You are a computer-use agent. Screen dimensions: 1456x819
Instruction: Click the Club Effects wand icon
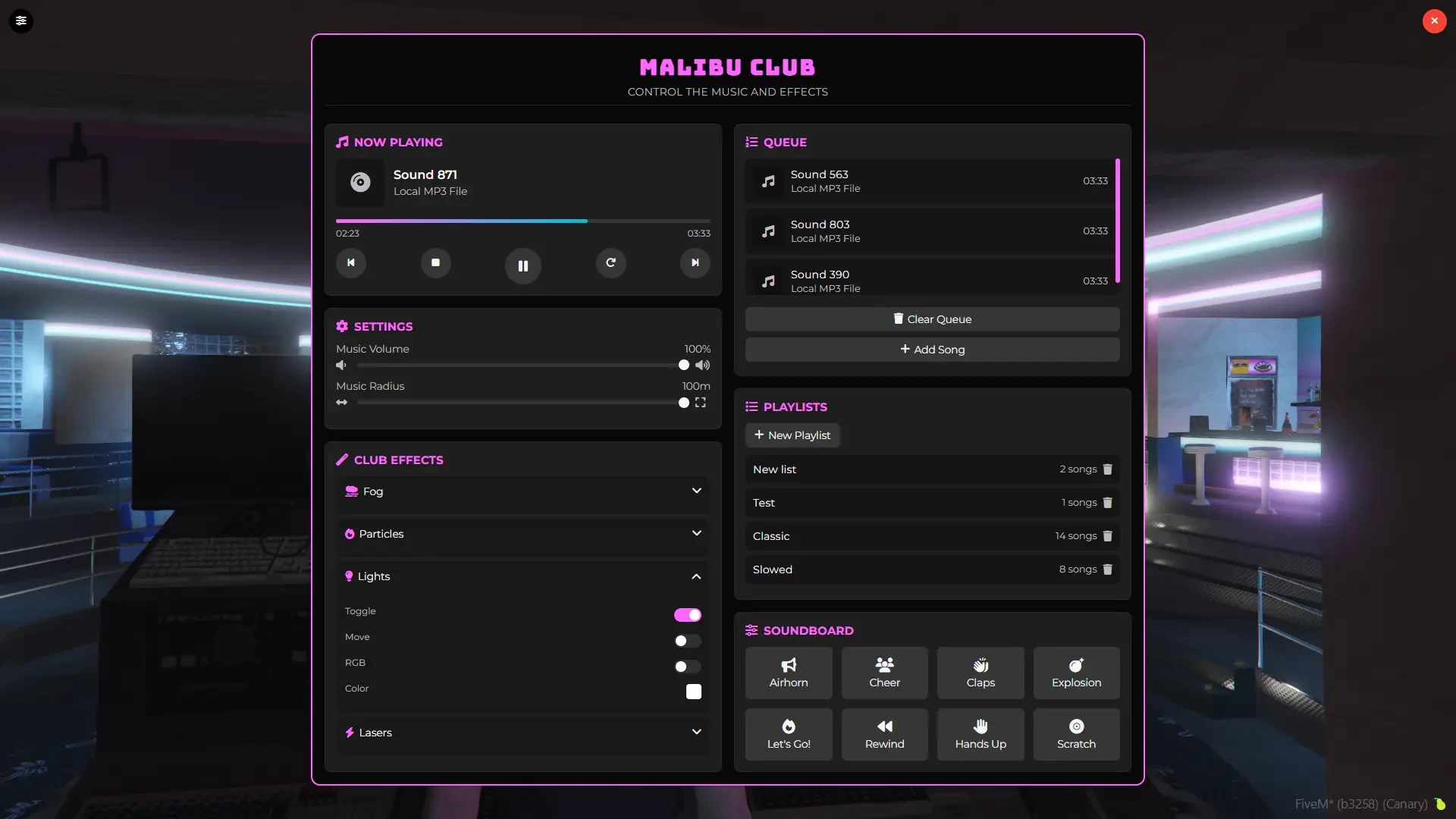342,460
